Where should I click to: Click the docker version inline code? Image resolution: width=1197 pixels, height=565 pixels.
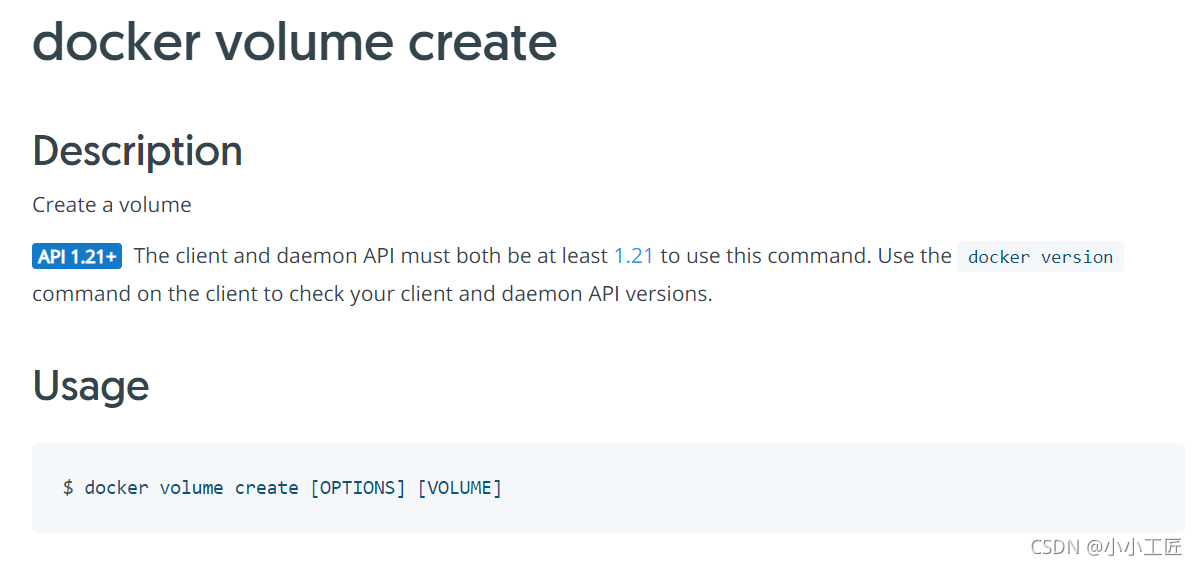(x=1040, y=257)
